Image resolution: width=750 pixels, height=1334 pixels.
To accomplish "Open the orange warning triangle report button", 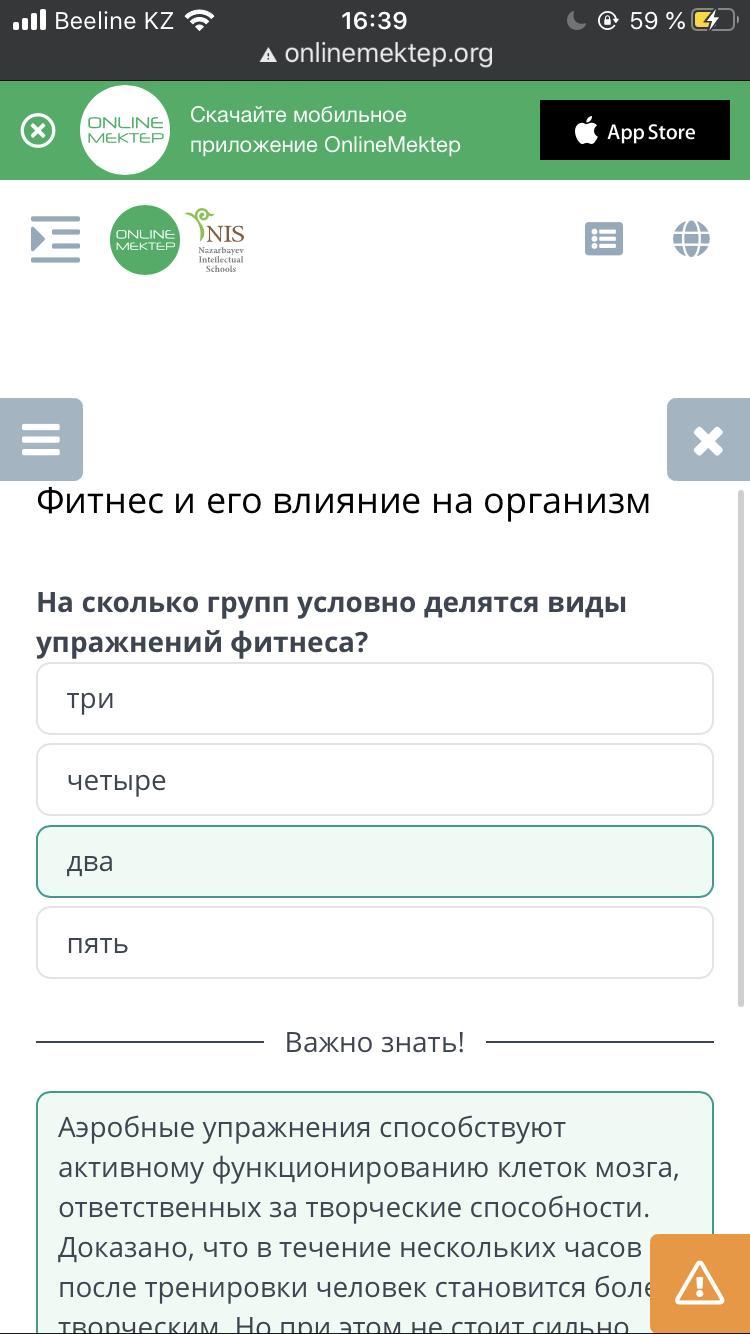I will point(700,1284).
